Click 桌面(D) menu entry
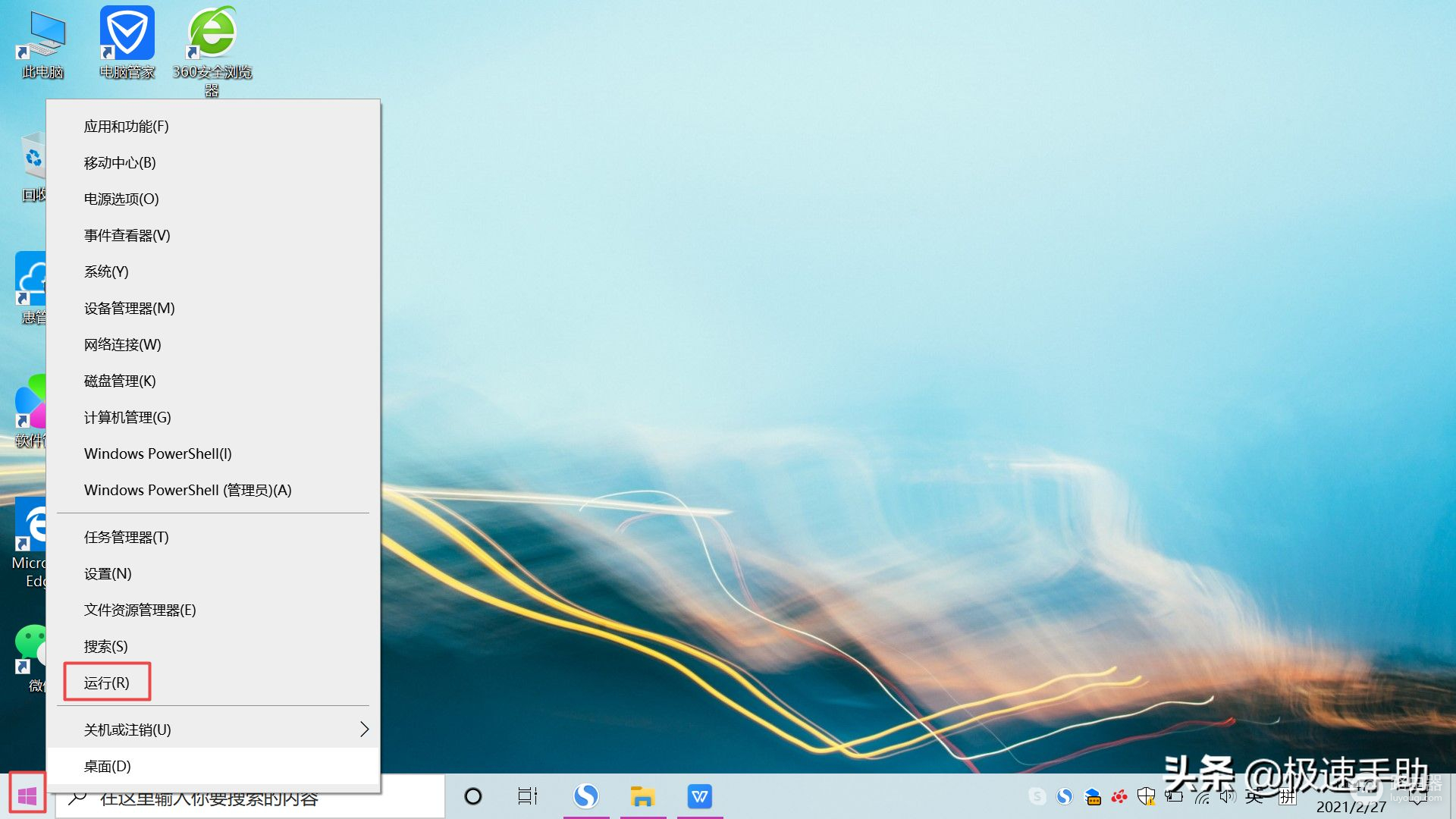 pyautogui.click(x=107, y=766)
